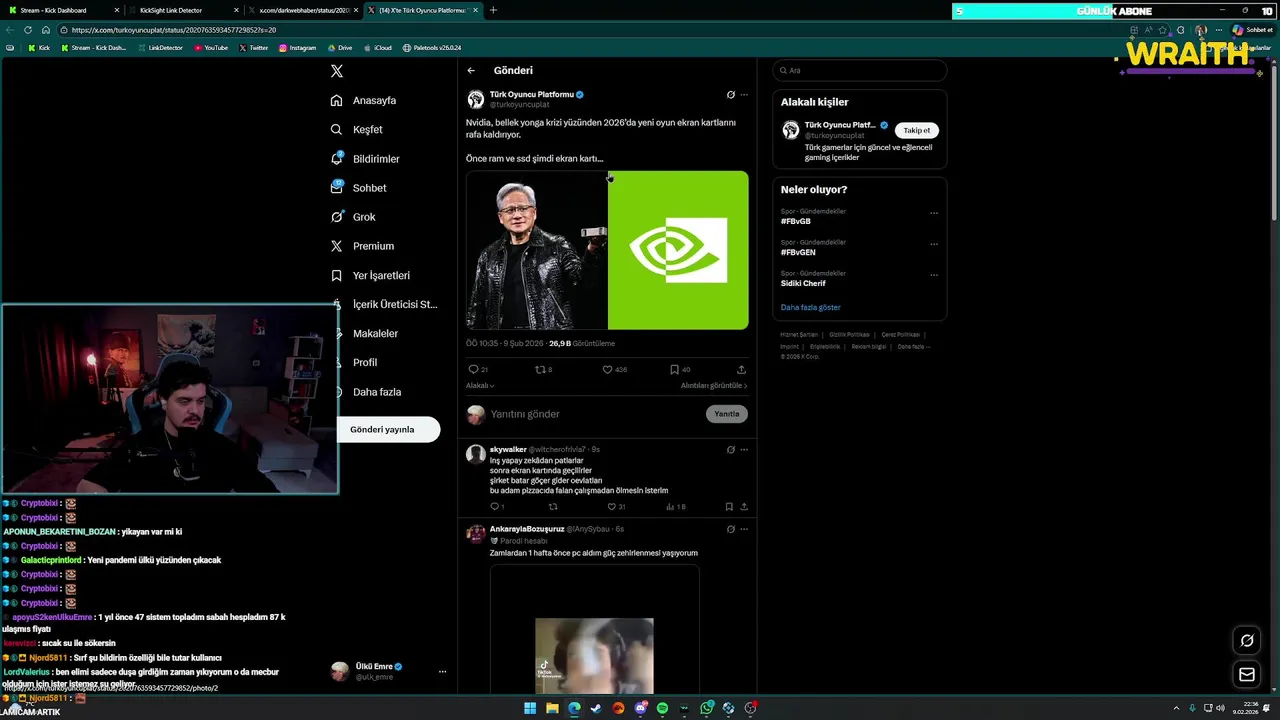The image size is (1280, 720).
Task: Open floating Grok button at bottom right
Action: click(1247, 641)
